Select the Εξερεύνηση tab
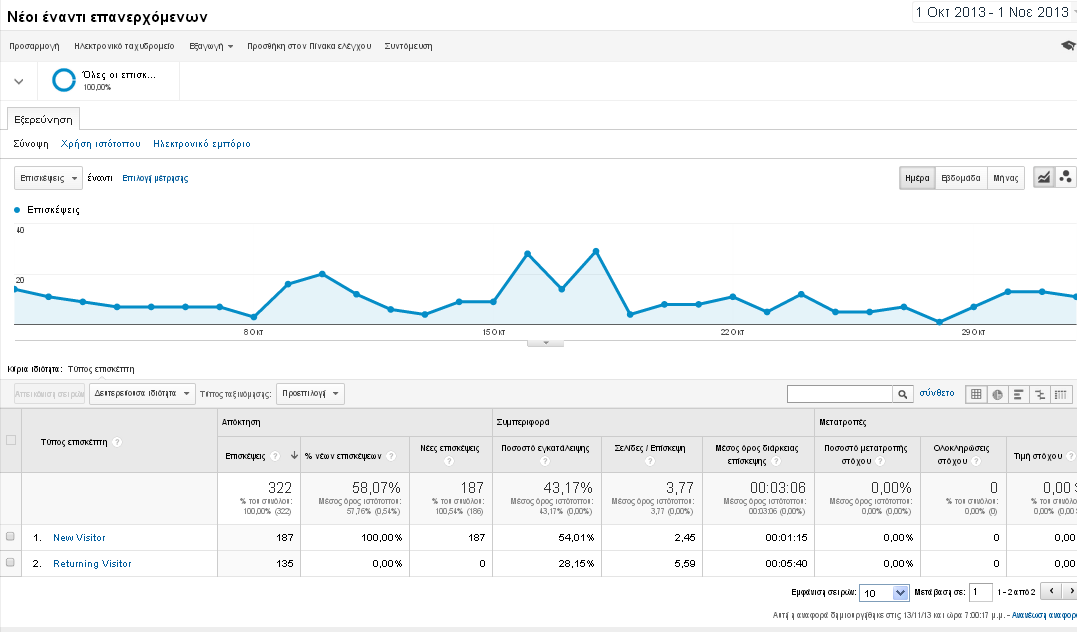1077x632 pixels. [x=43, y=120]
